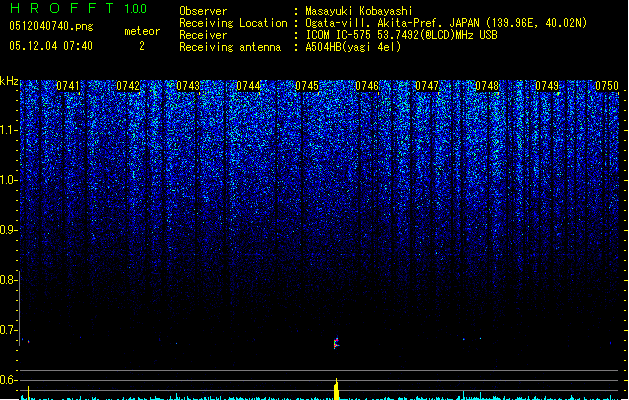This screenshot has width=629, height=400.
Task: Click the HROFFT 1.0.0 title text
Action: click(x=79, y=8)
